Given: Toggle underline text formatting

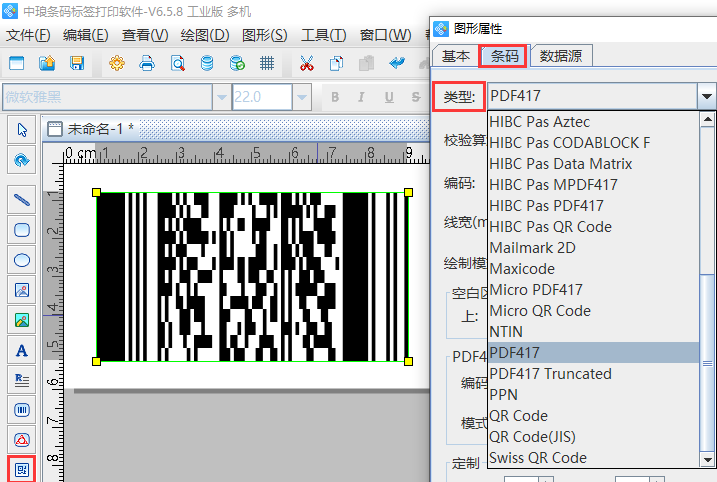Looking at the screenshot, I should 387,97.
